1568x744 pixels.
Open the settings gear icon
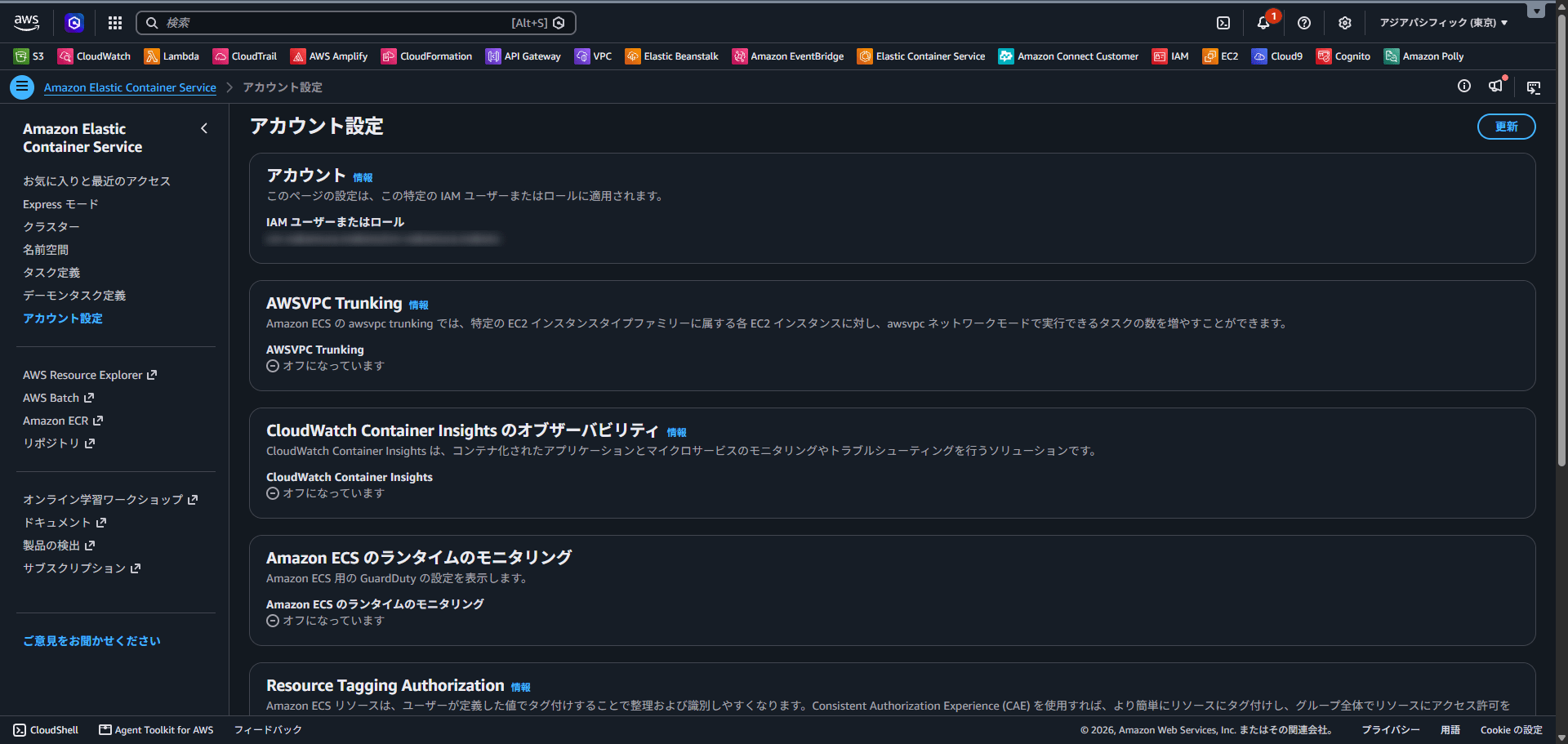pos(1345,23)
